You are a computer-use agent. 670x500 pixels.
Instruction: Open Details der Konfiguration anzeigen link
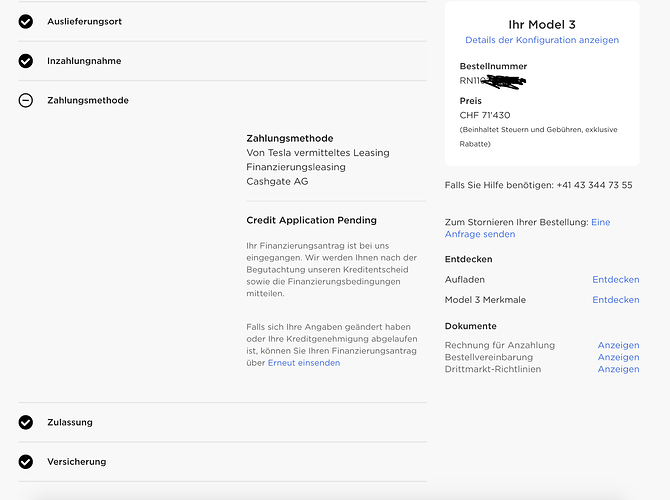pyautogui.click(x=542, y=40)
